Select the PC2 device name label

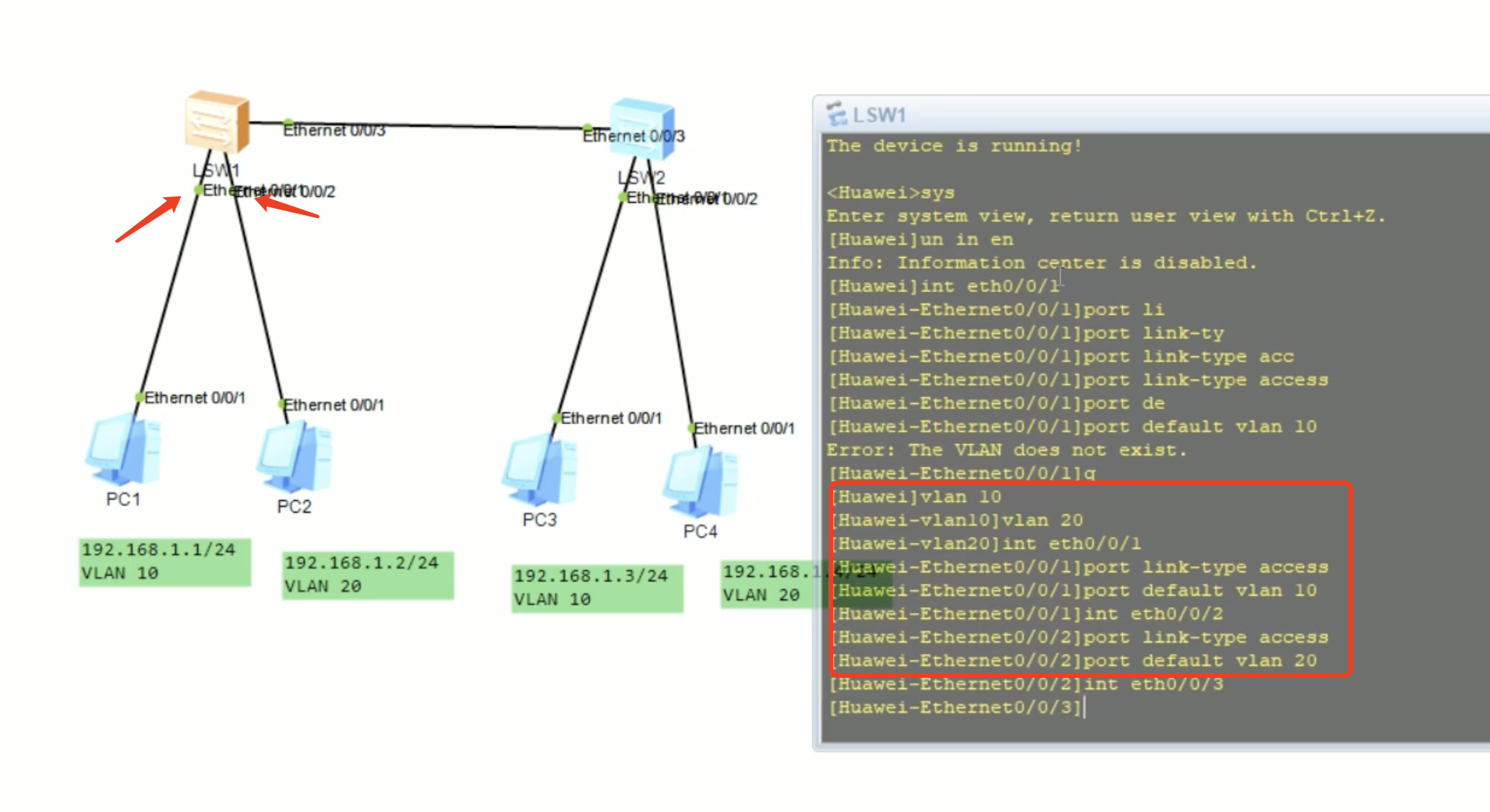[x=294, y=507]
